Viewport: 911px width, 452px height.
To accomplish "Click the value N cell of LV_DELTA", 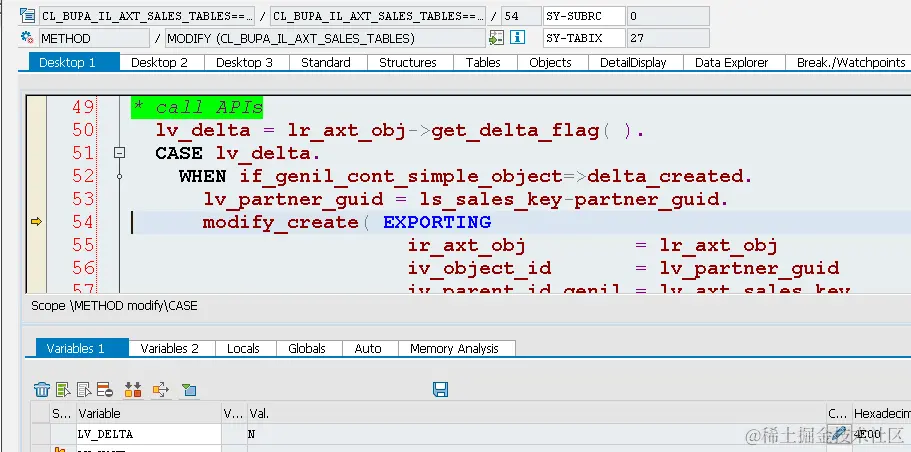I will [x=537, y=434].
